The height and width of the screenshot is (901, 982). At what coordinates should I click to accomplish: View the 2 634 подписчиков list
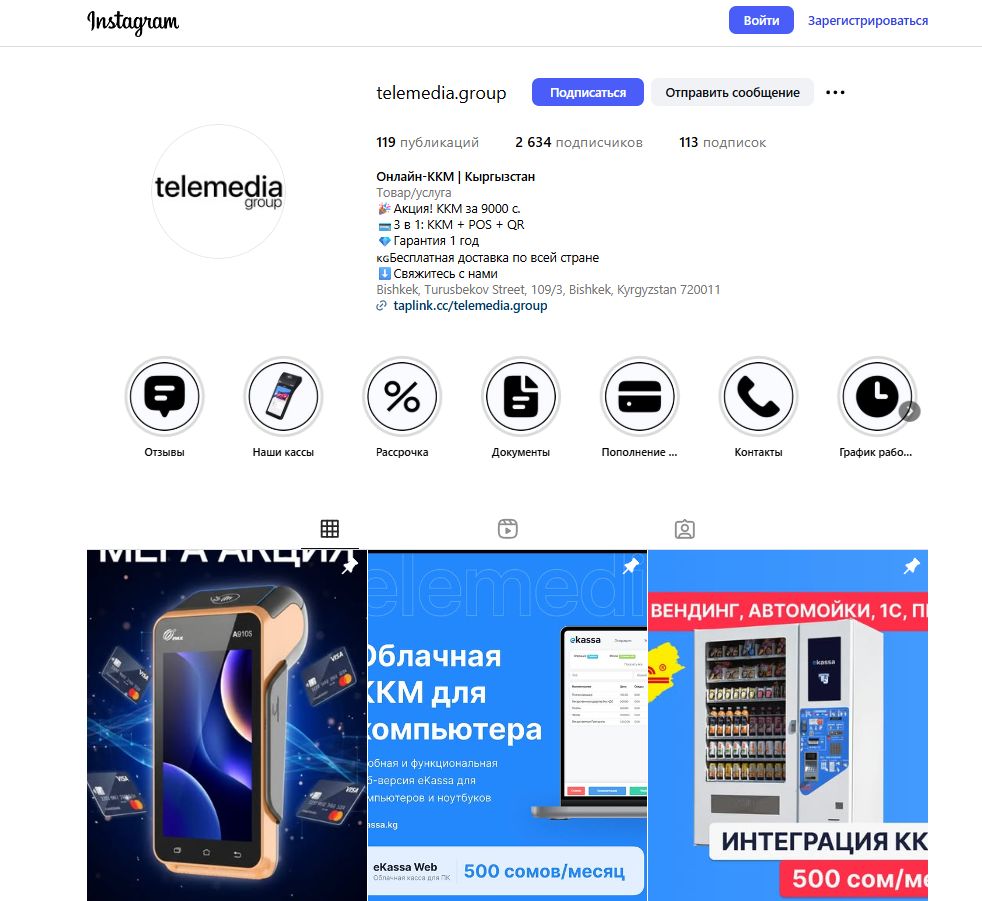point(579,143)
